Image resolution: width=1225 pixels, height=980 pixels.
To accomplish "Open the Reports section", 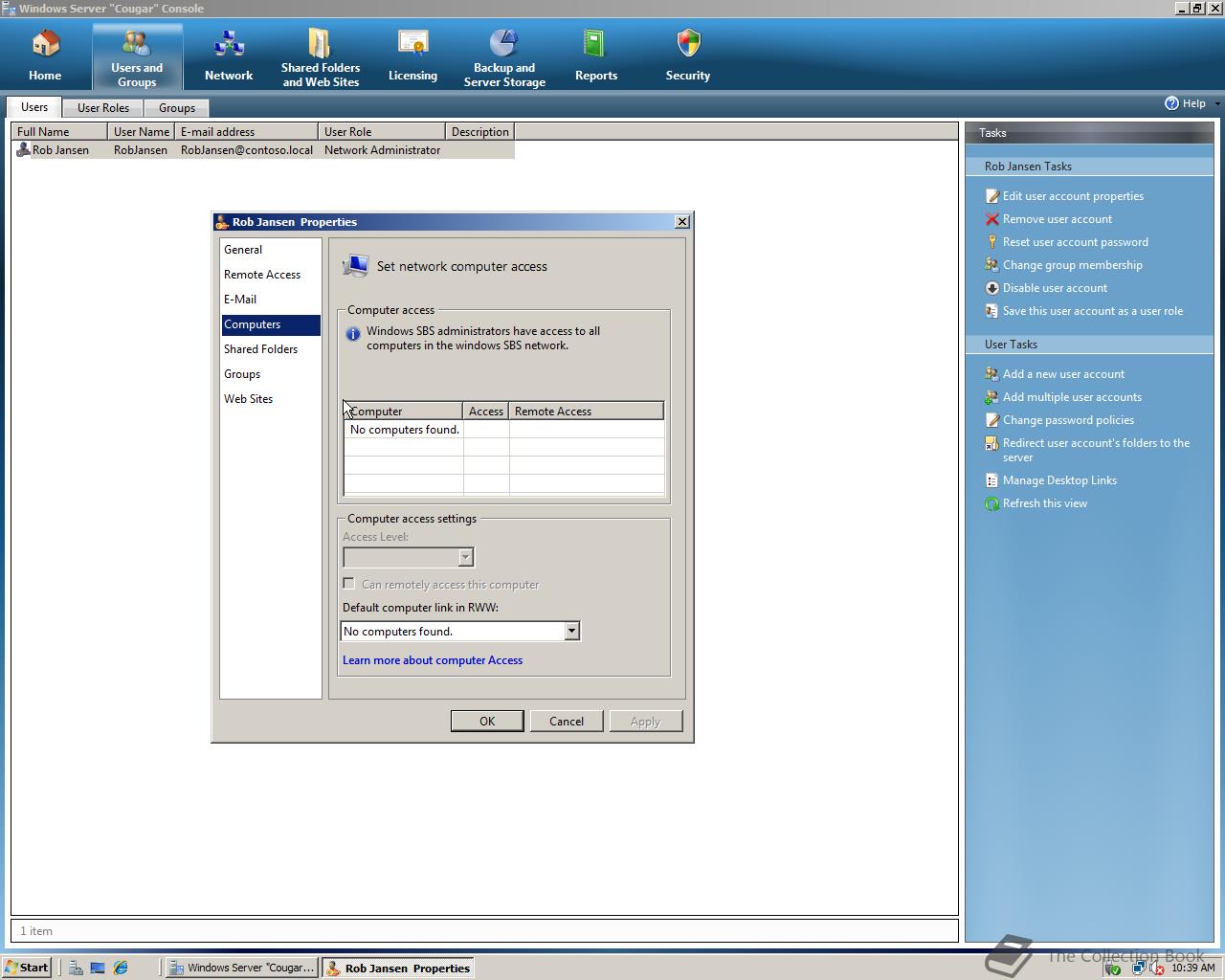I will (x=596, y=57).
